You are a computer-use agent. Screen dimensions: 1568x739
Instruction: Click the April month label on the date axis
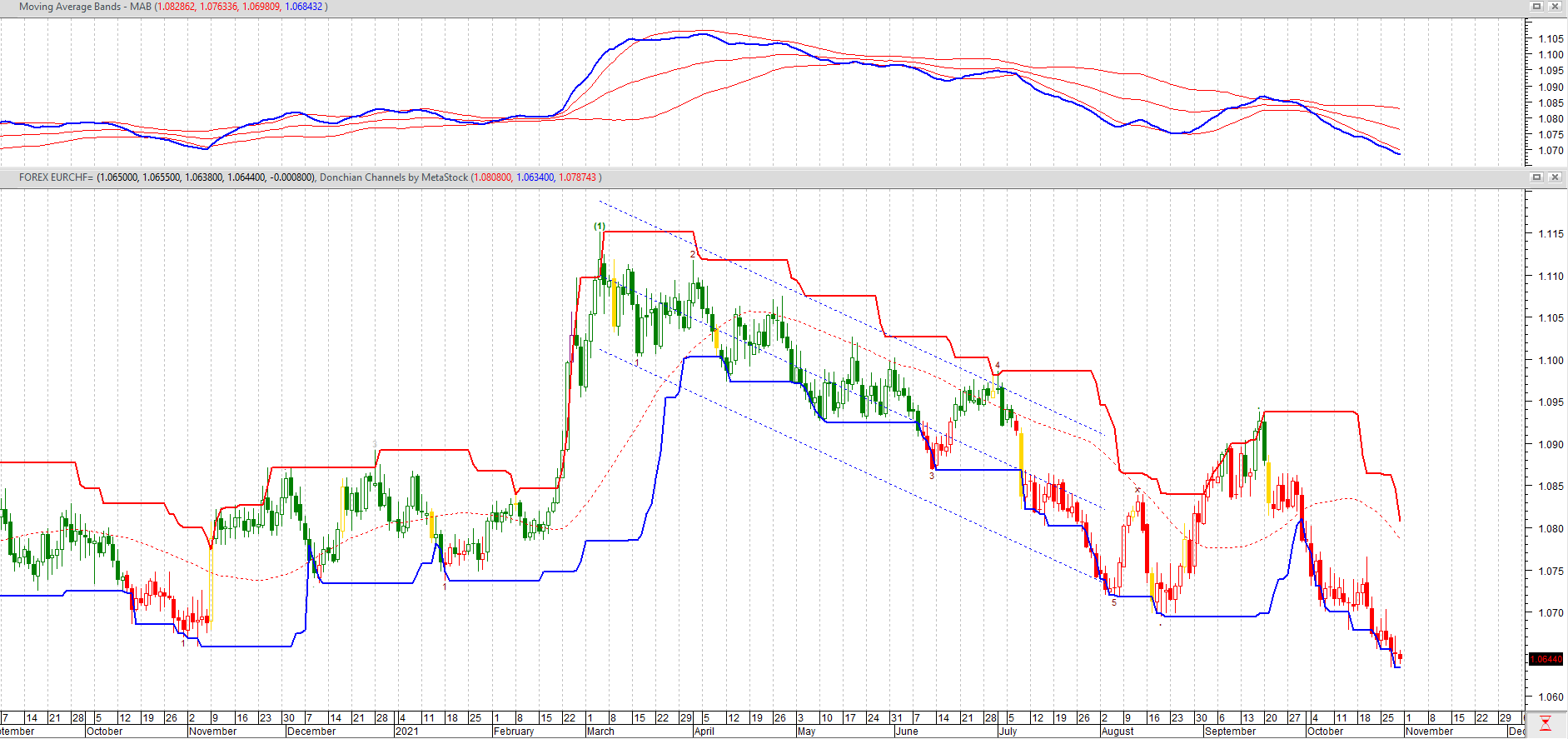(704, 732)
